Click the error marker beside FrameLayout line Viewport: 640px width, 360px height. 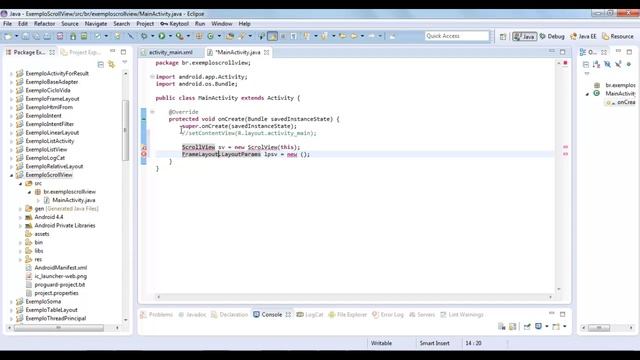[144, 154]
